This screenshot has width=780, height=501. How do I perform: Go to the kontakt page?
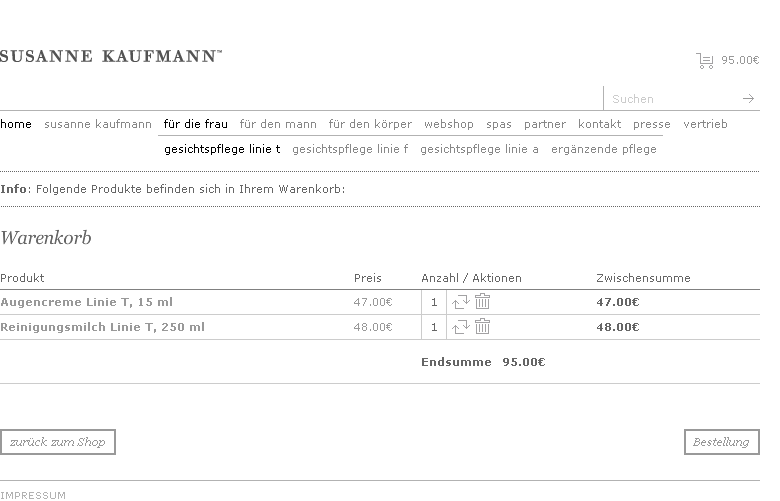599,124
